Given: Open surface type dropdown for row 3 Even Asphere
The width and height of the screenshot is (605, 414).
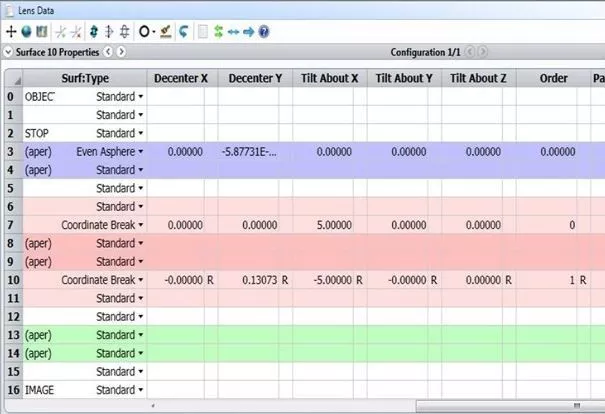Looking at the screenshot, I should (x=141, y=152).
